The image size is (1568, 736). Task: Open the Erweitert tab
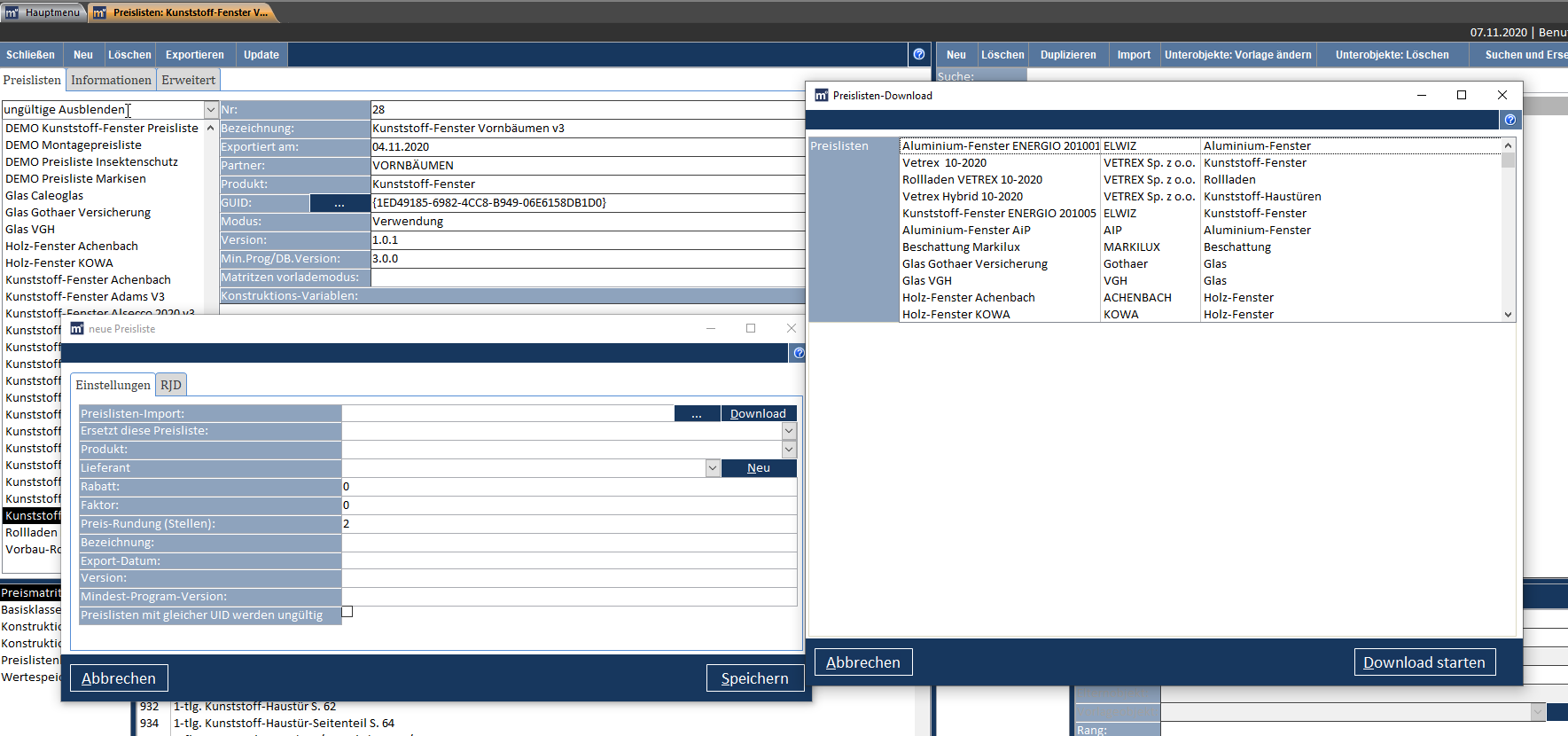point(188,80)
